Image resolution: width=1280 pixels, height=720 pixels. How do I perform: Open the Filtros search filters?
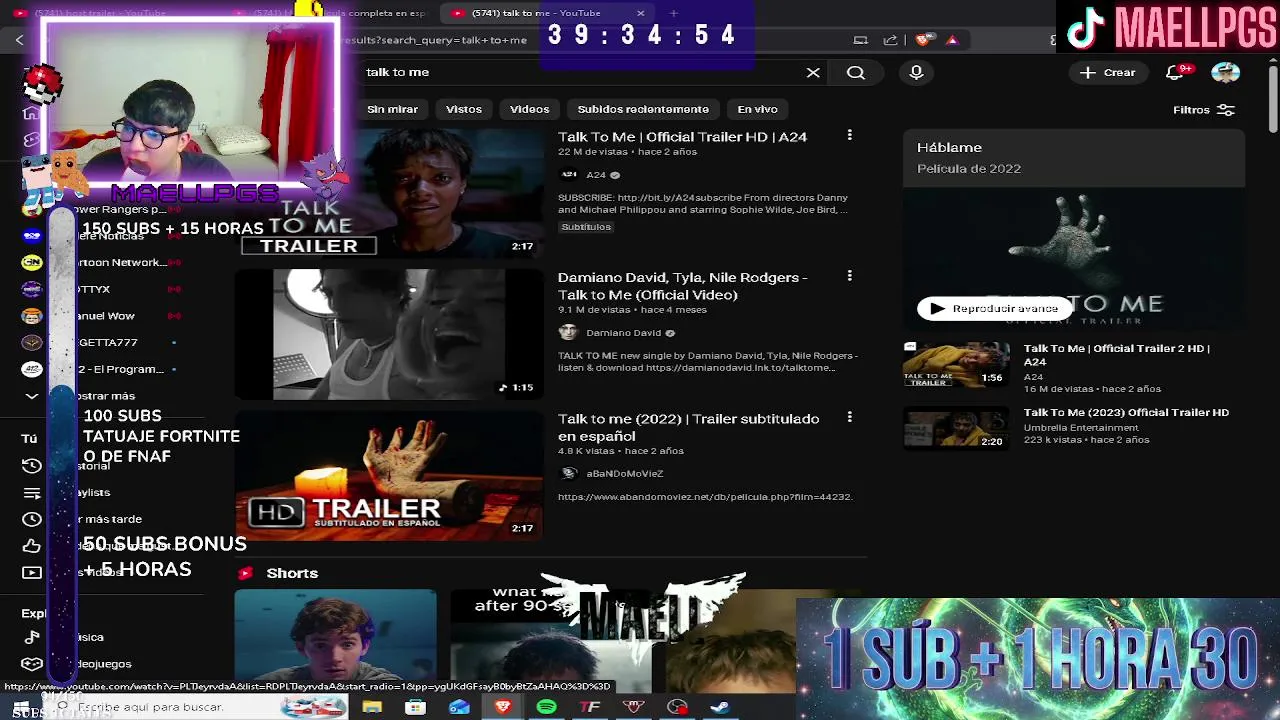tap(1204, 109)
